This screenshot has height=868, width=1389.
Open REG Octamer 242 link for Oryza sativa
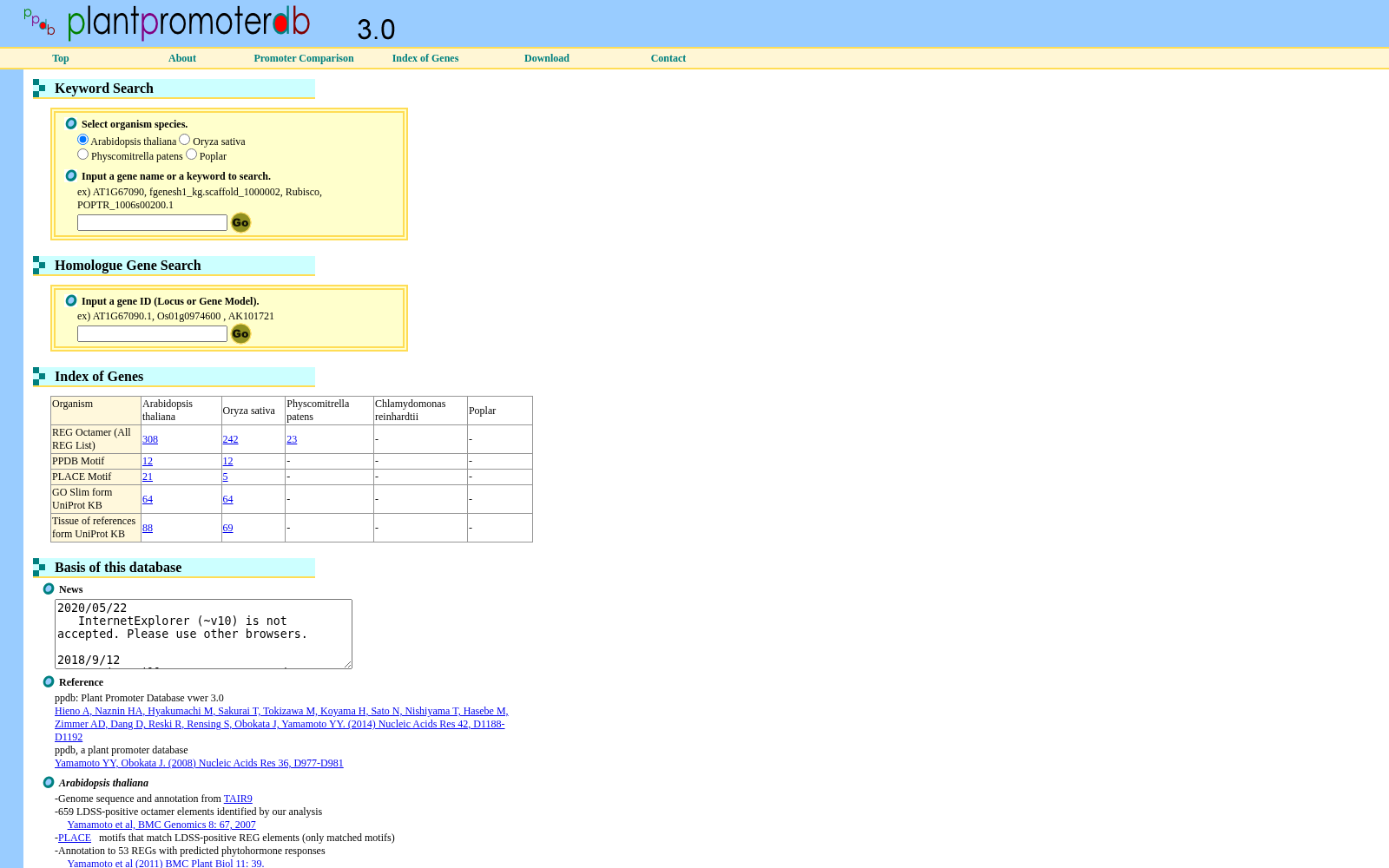pos(230,439)
